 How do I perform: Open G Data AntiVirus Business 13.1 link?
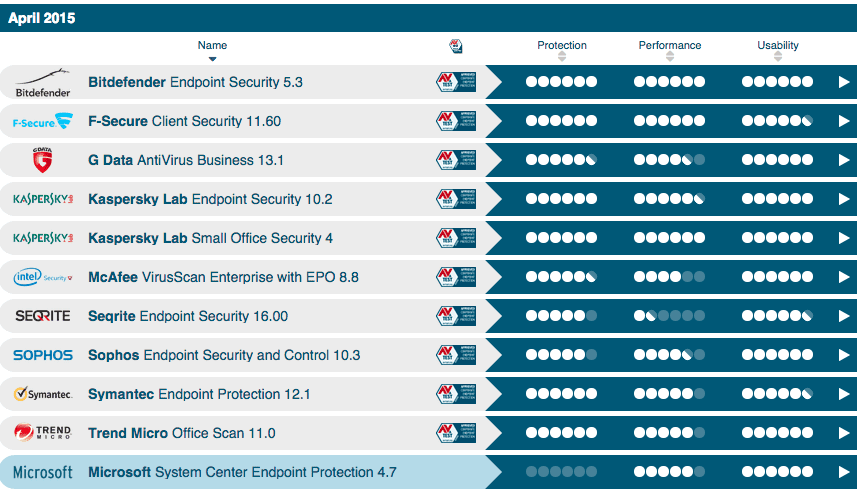[x=186, y=160]
